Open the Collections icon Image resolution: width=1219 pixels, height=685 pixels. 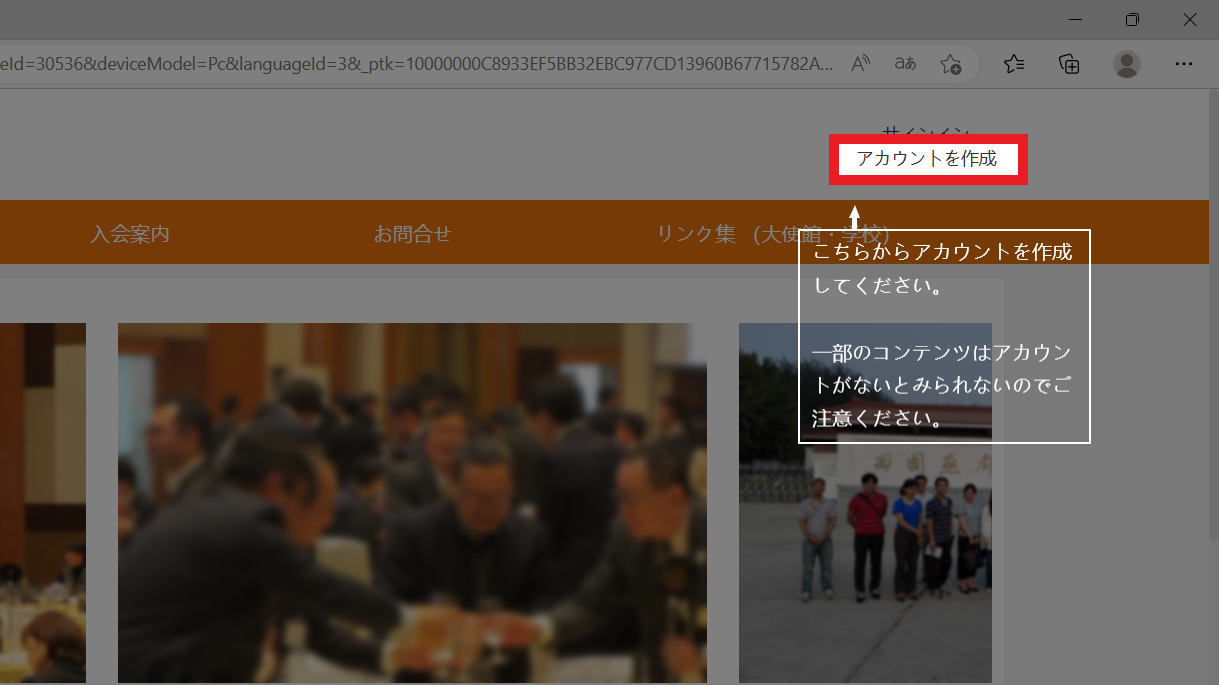(x=1069, y=64)
